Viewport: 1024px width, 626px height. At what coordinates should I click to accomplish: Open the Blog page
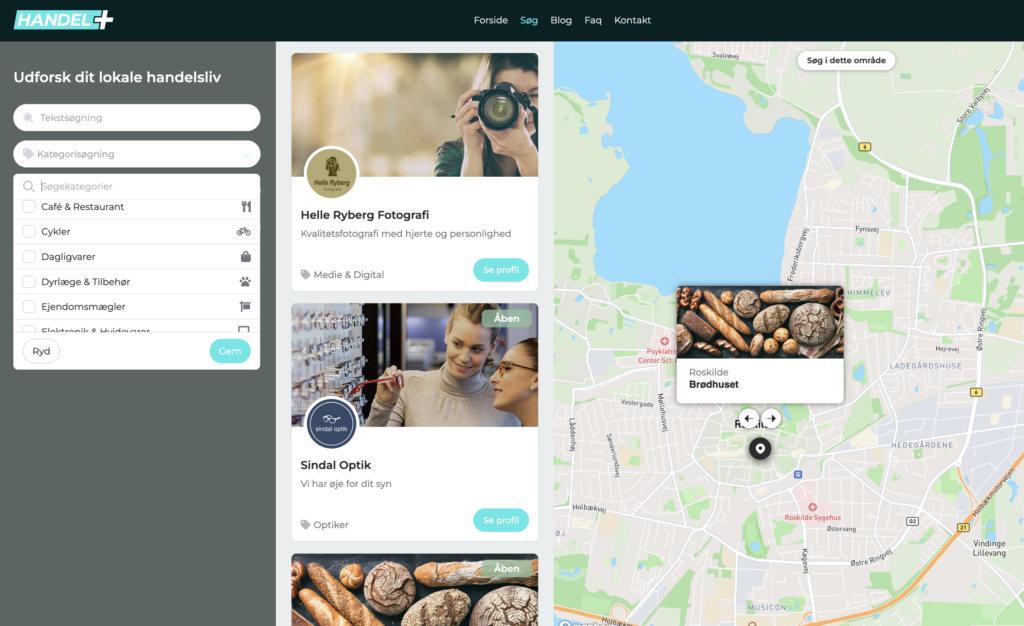[560, 20]
